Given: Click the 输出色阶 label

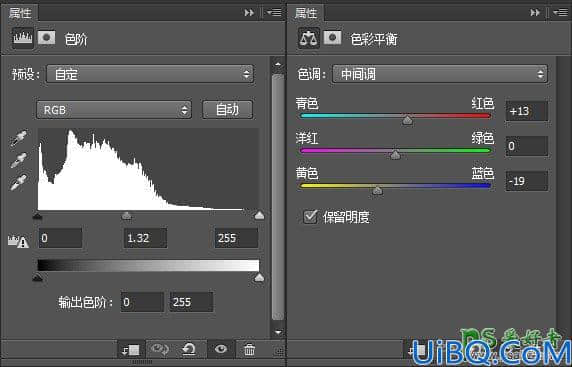Looking at the screenshot, I should (x=85, y=302).
